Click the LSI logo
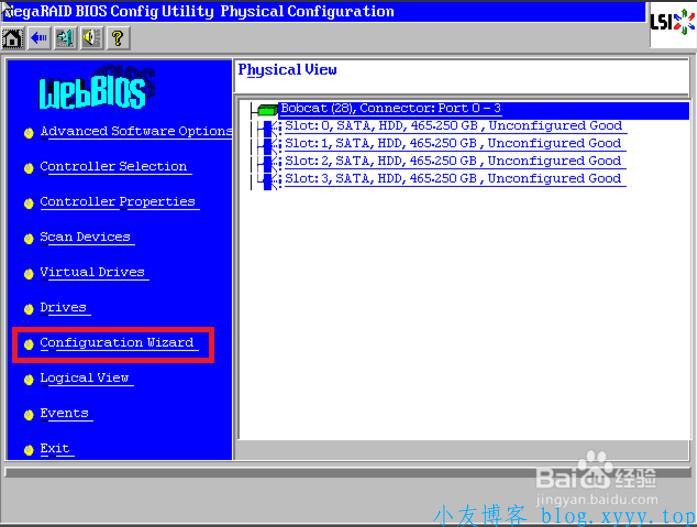Image resolution: width=697 pixels, height=527 pixels. coord(671,22)
